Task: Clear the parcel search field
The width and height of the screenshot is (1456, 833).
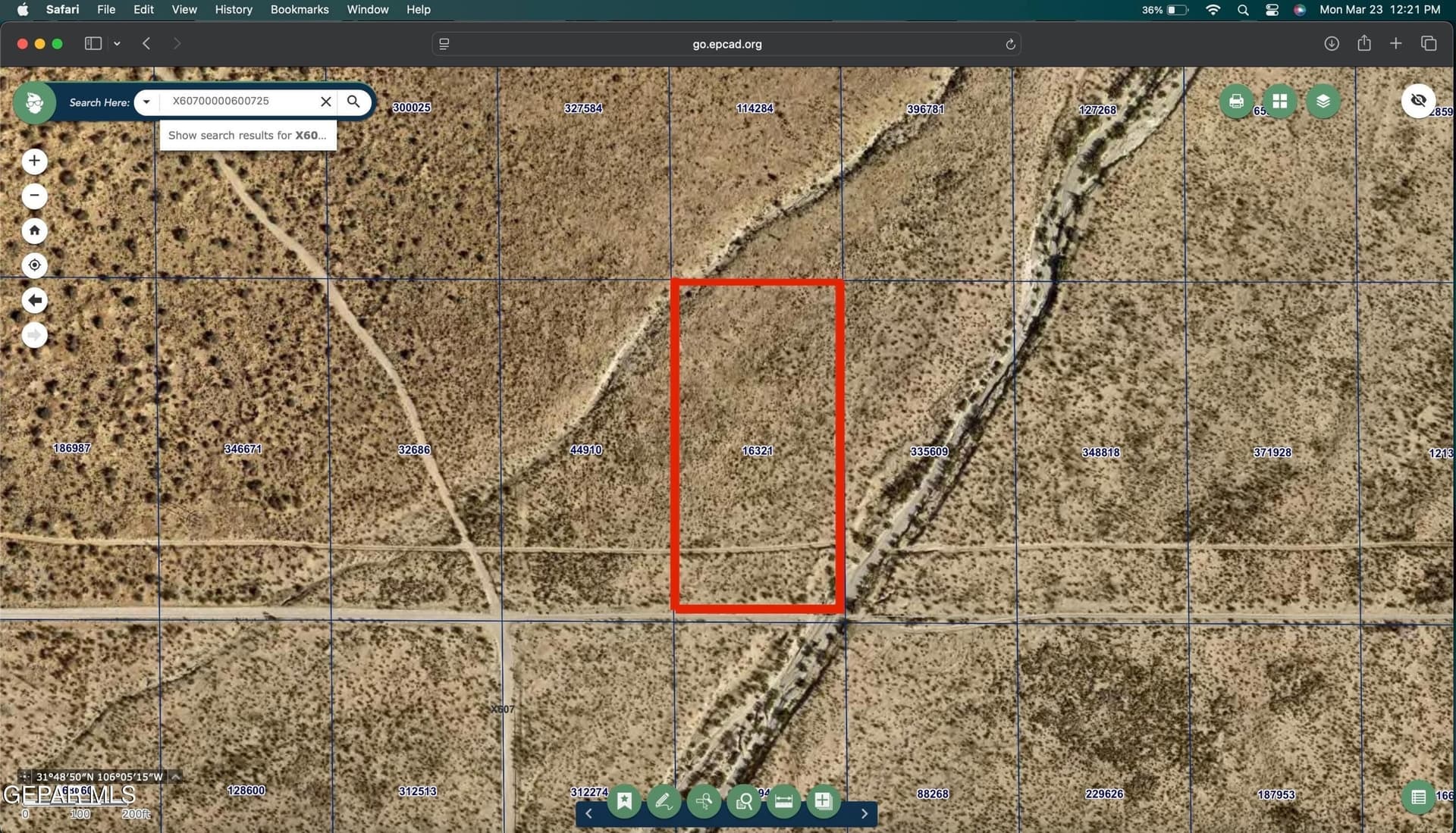Action: [x=326, y=102]
